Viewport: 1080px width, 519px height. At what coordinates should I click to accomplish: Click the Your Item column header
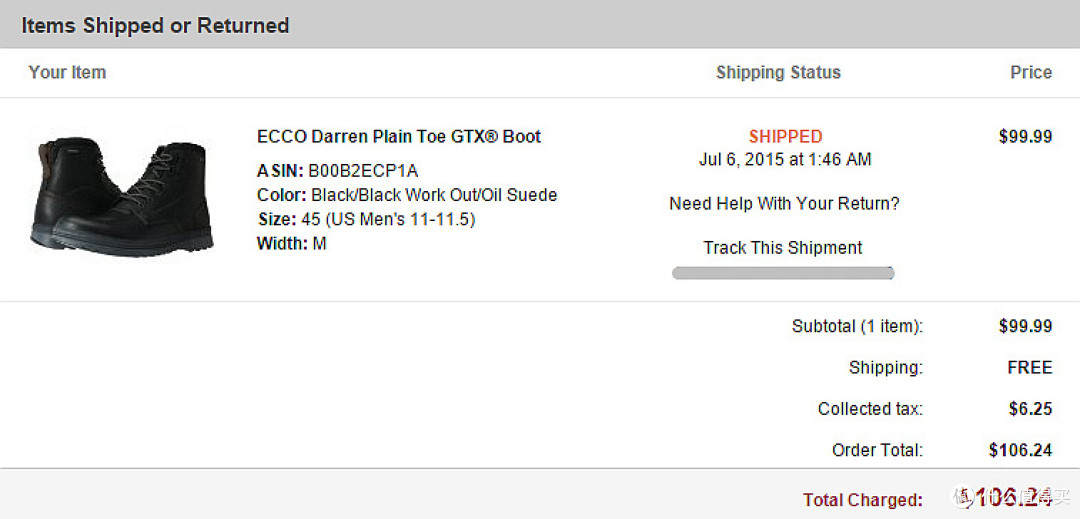67,72
